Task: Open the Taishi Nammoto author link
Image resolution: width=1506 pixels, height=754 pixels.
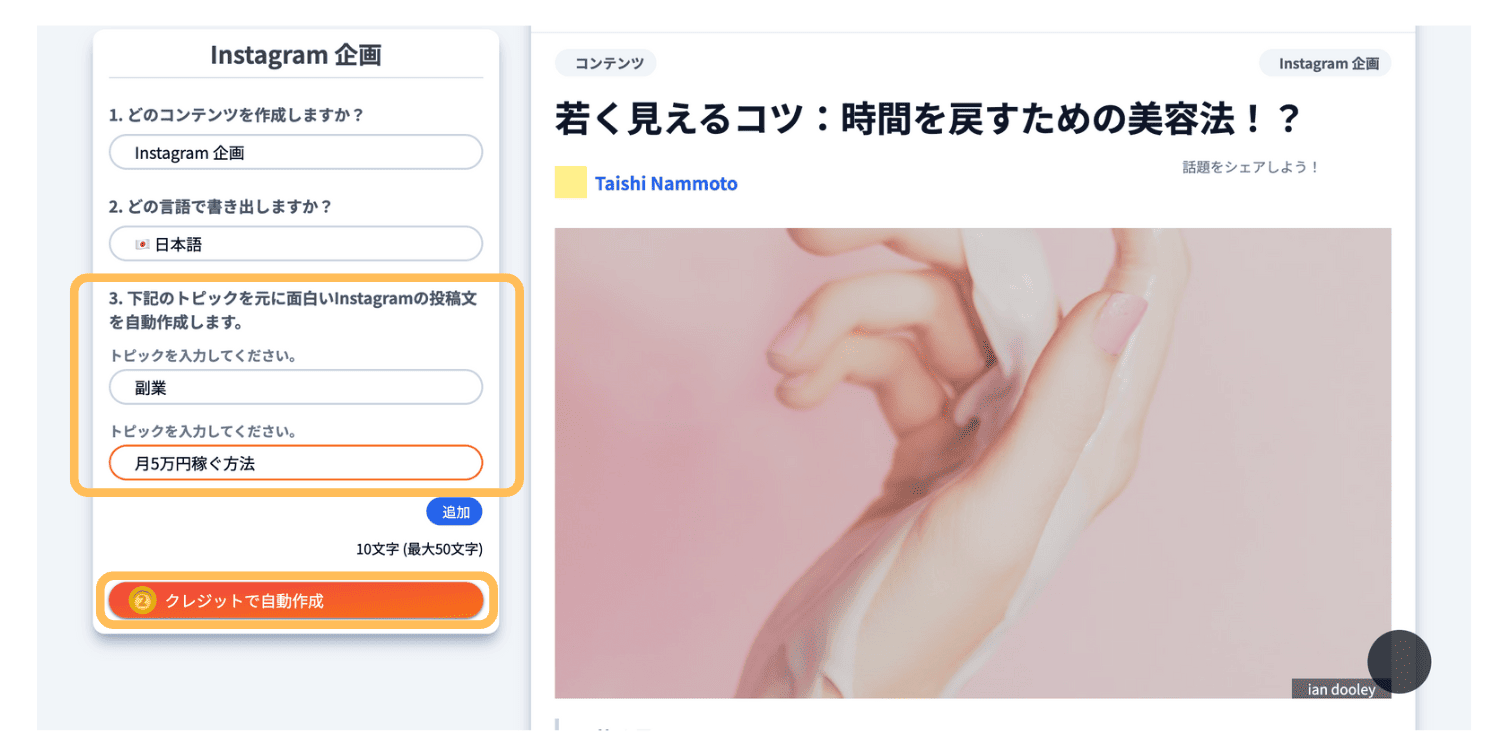Action: 666,183
